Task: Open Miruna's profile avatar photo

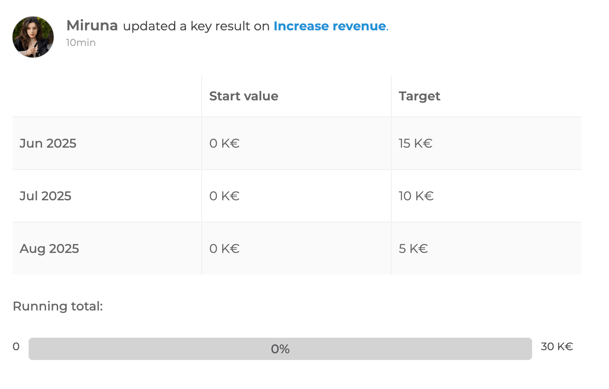Action: [33, 37]
